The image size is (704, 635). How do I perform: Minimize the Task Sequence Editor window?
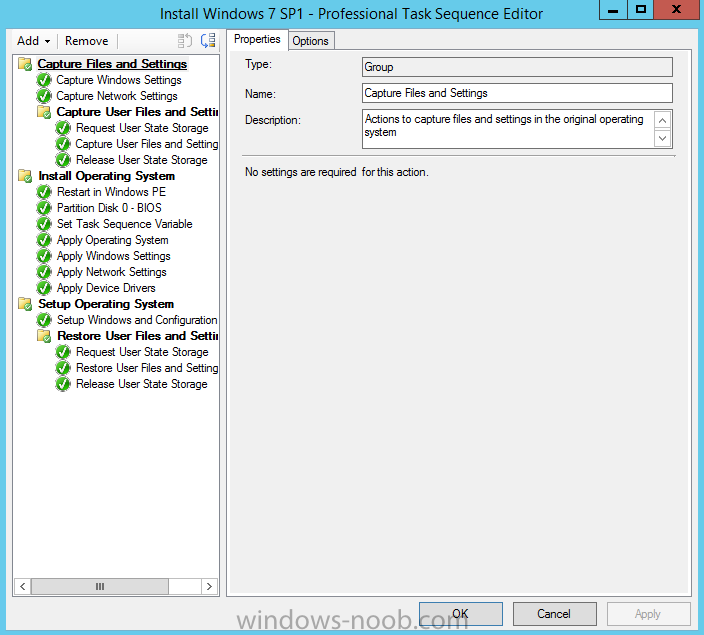[613, 9]
